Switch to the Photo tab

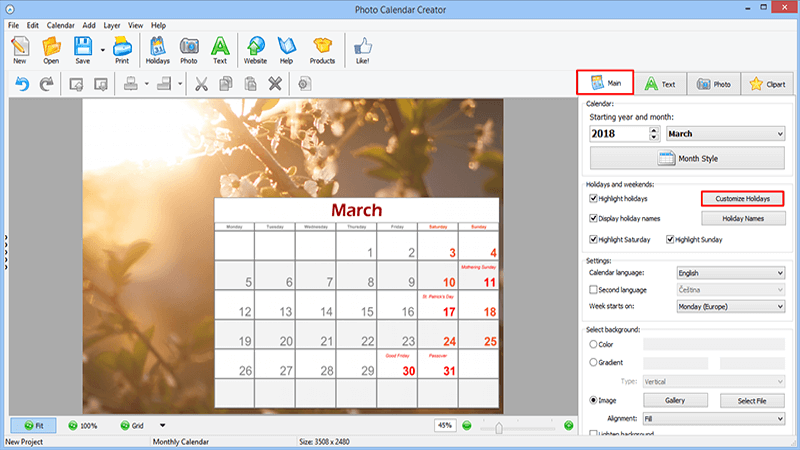coord(713,84)
